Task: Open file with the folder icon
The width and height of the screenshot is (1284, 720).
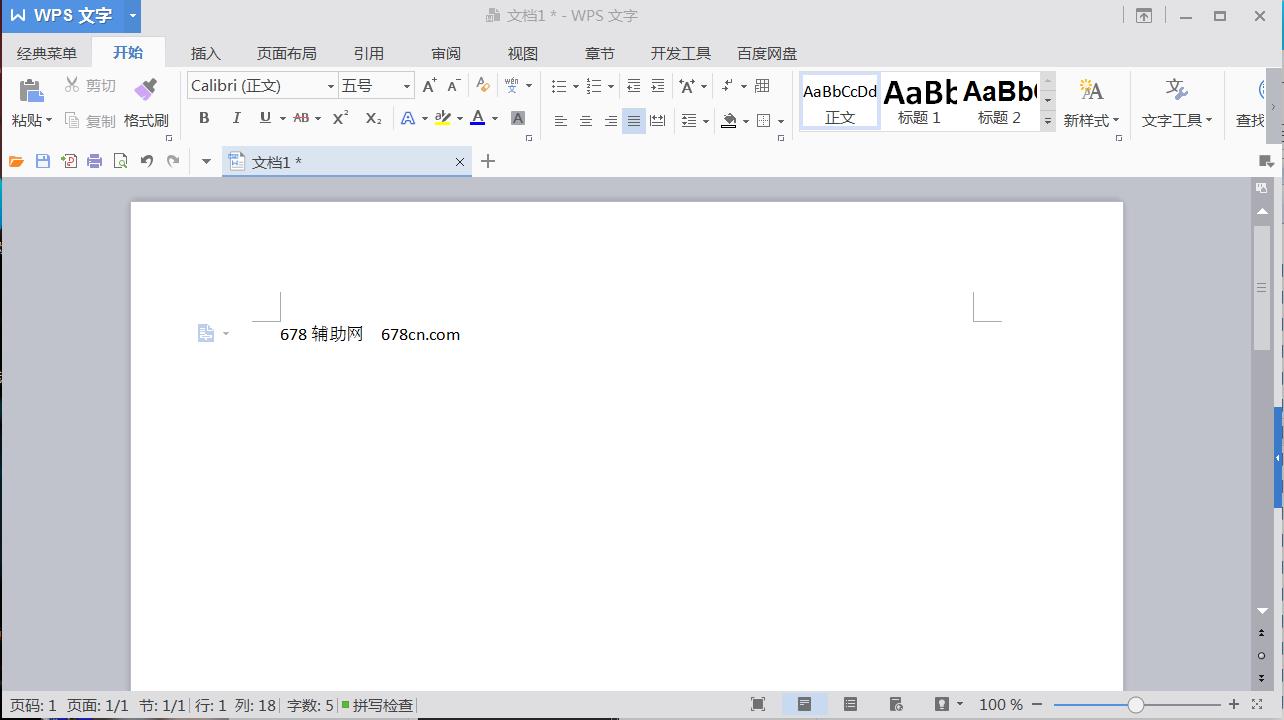Action: 16,161
